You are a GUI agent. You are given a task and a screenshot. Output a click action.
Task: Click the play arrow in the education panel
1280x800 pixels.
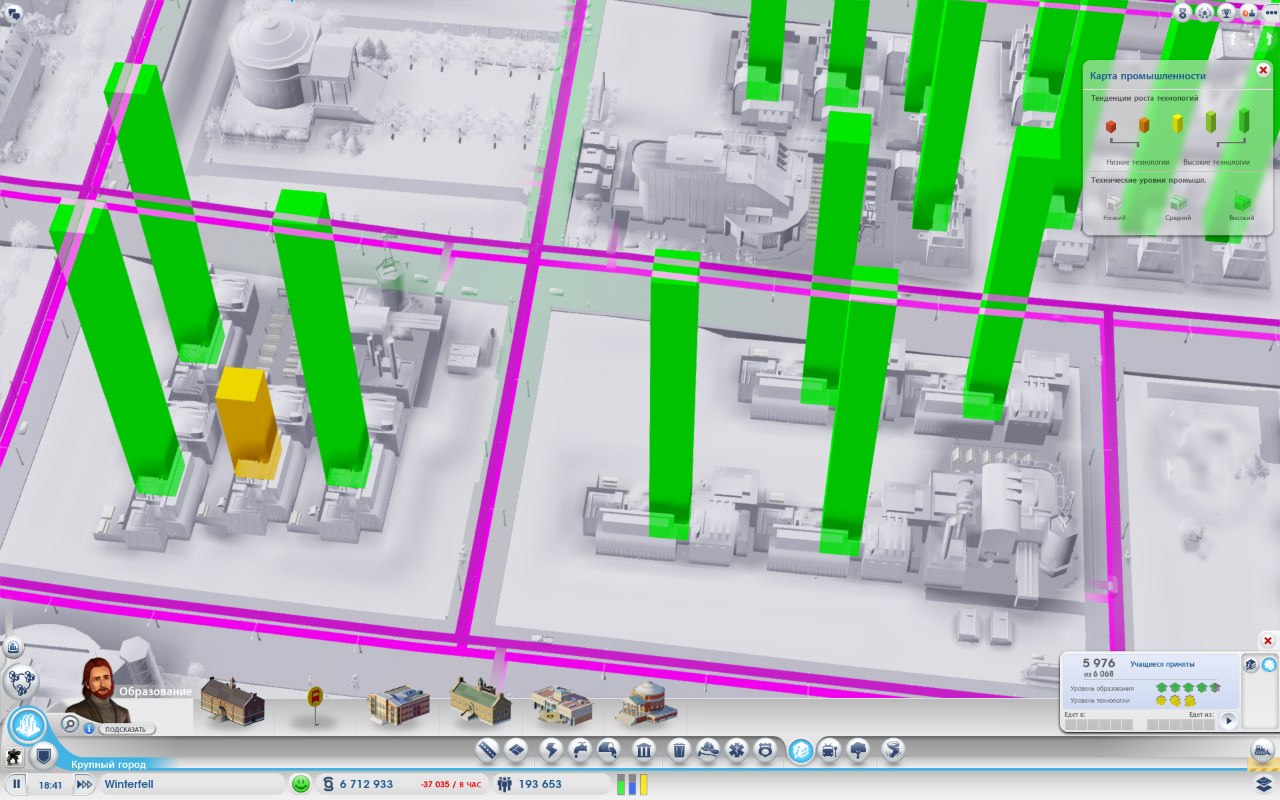point(1229,720)
